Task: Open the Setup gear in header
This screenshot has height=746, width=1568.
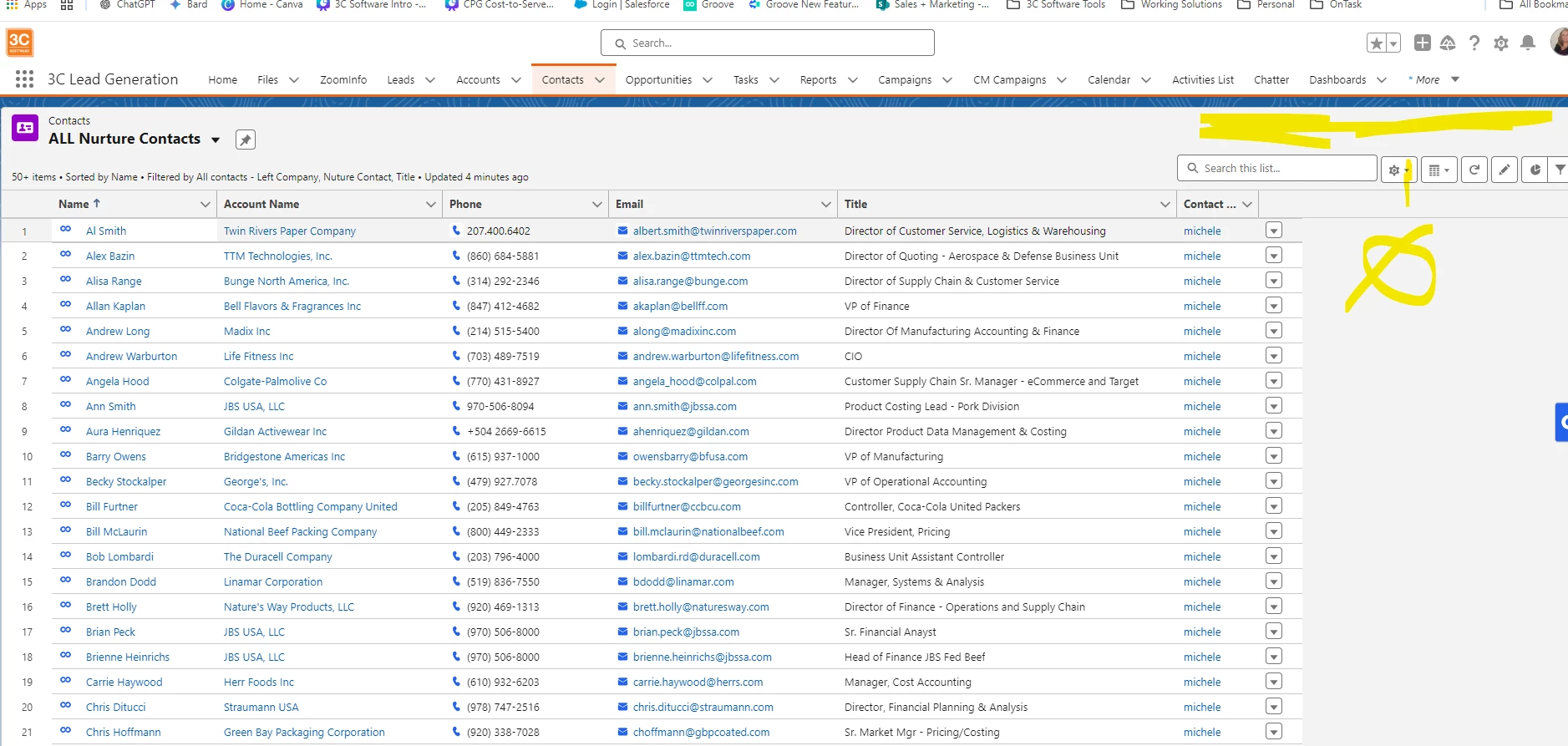Action: (x=1501, y=43)
